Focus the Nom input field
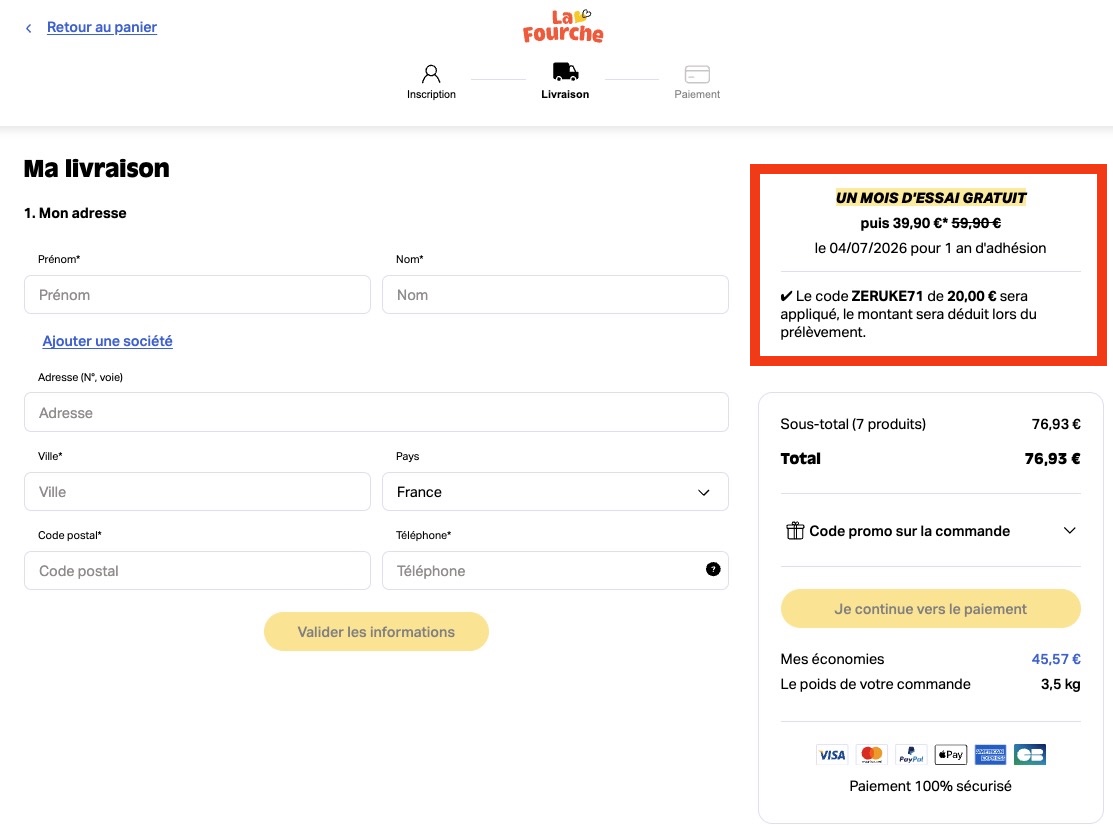The height and width of the screenshot is (833, 1113). coord(555,294)
